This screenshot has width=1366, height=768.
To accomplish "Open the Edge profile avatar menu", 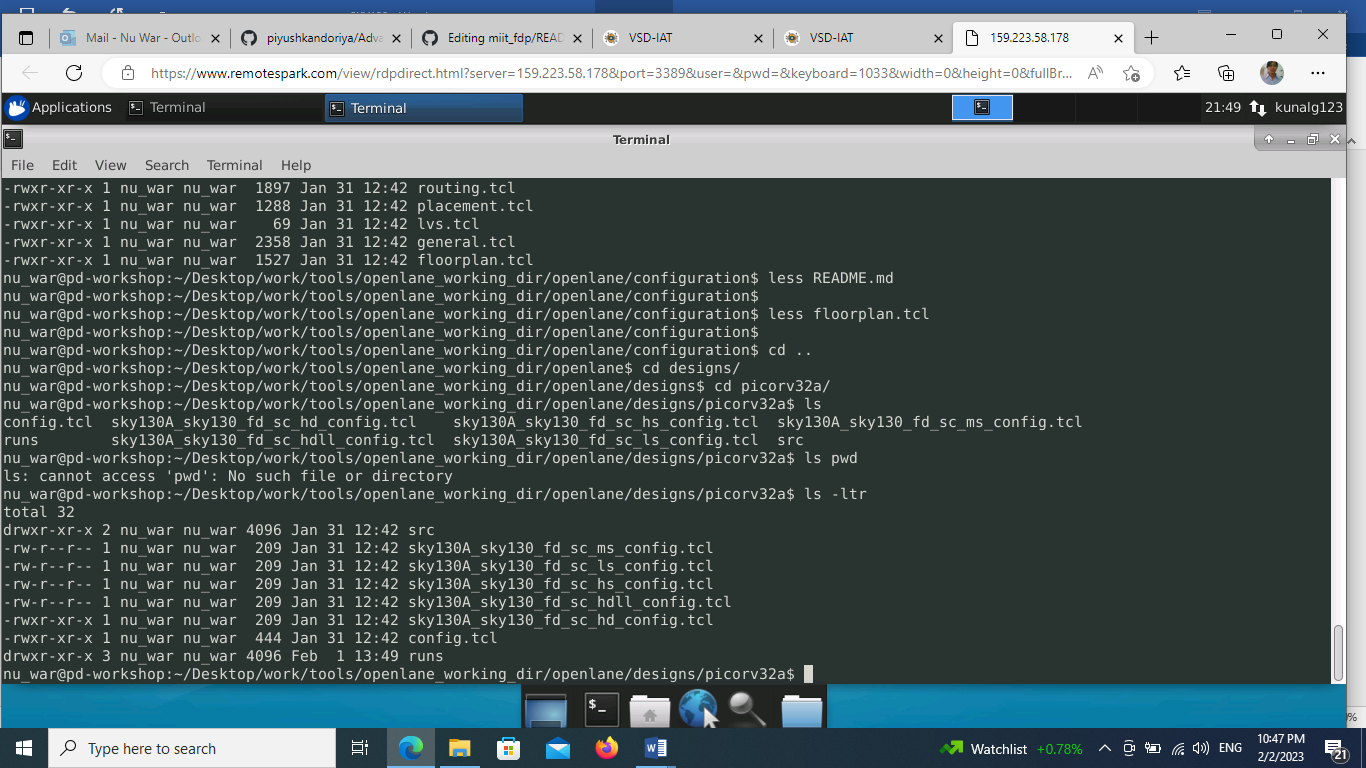I will point(1270,72).
